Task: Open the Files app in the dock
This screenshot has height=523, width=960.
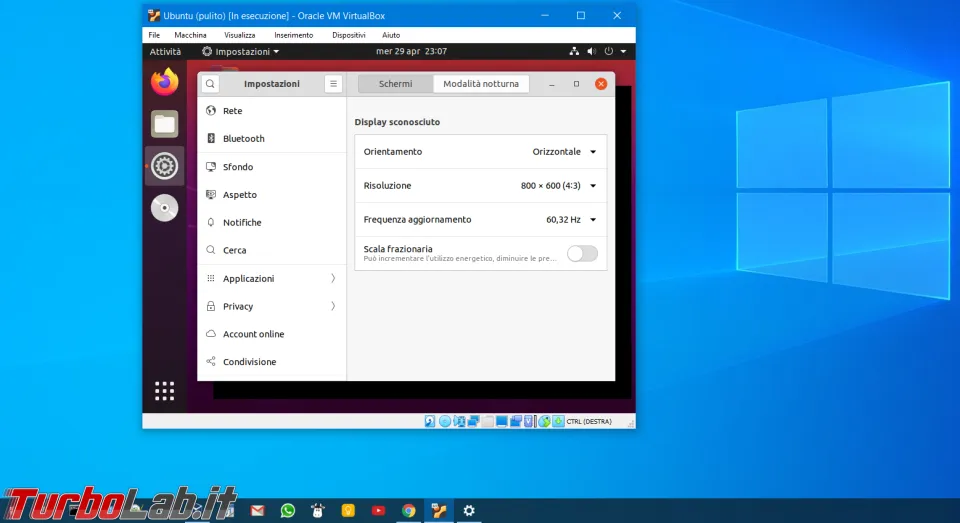Action: click(x=165, y=124)
